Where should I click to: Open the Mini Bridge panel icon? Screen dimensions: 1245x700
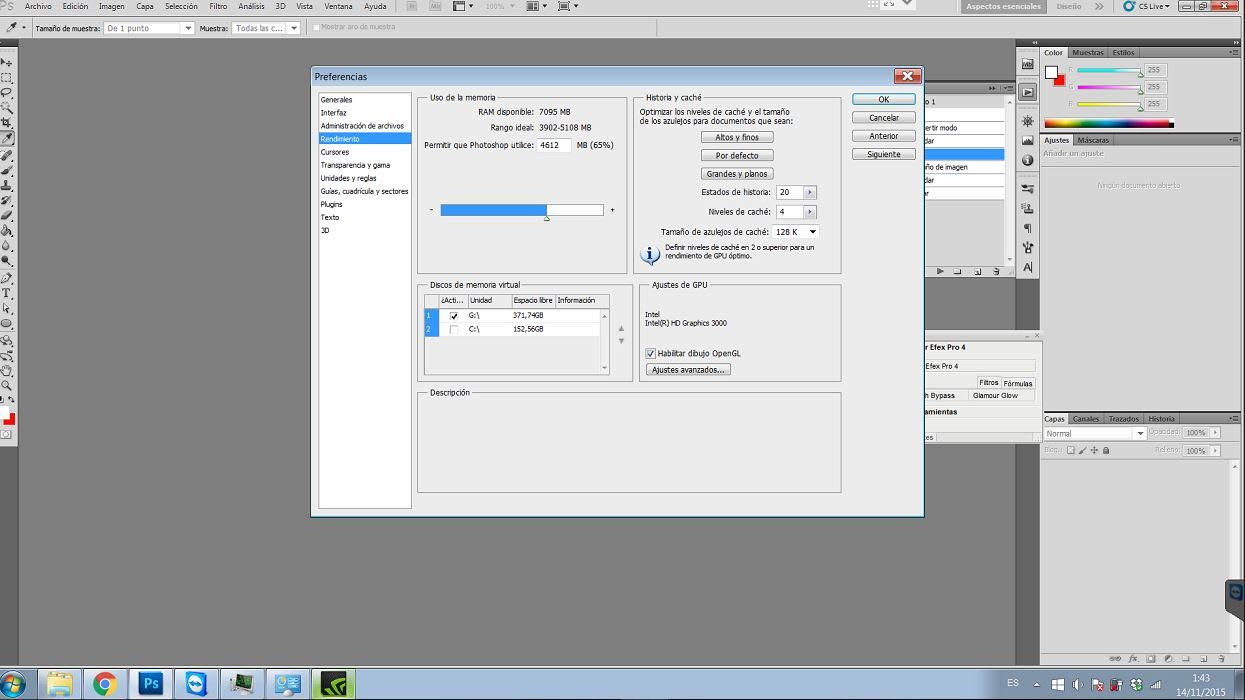(1028, 64)
